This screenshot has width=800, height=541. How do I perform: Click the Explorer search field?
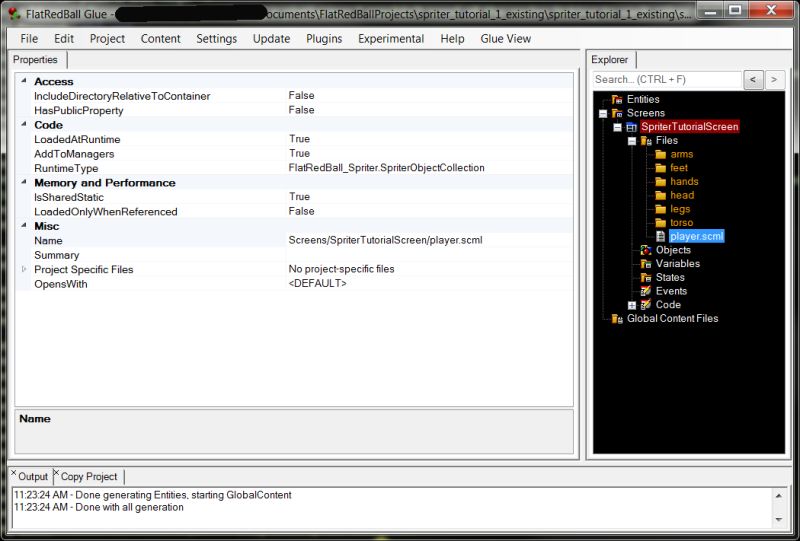click(x=667, y=80)
